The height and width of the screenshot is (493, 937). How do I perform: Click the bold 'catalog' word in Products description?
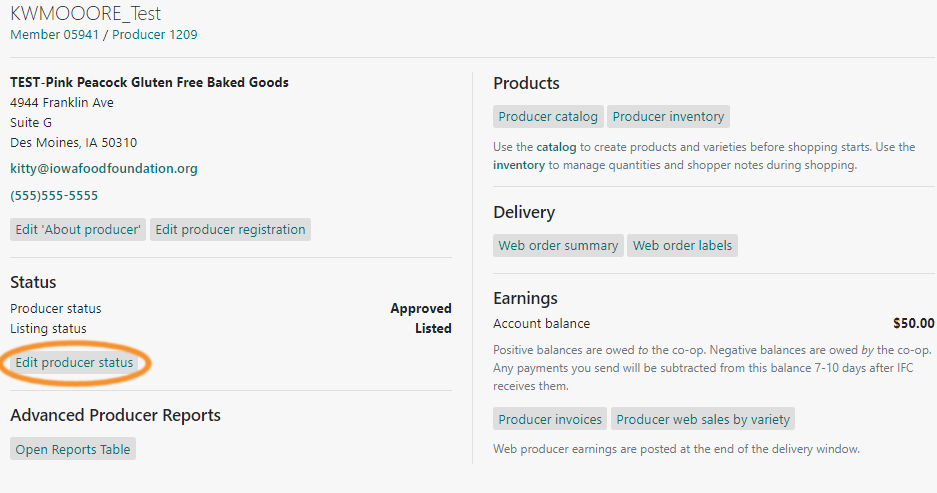pos(556,147)
